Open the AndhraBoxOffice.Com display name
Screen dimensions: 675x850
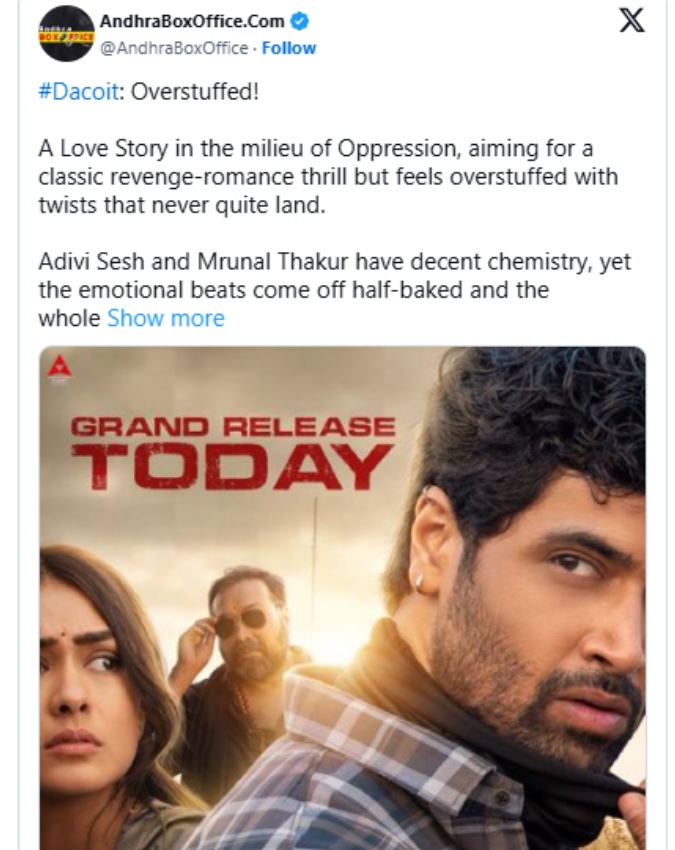[x=192, y=20]
